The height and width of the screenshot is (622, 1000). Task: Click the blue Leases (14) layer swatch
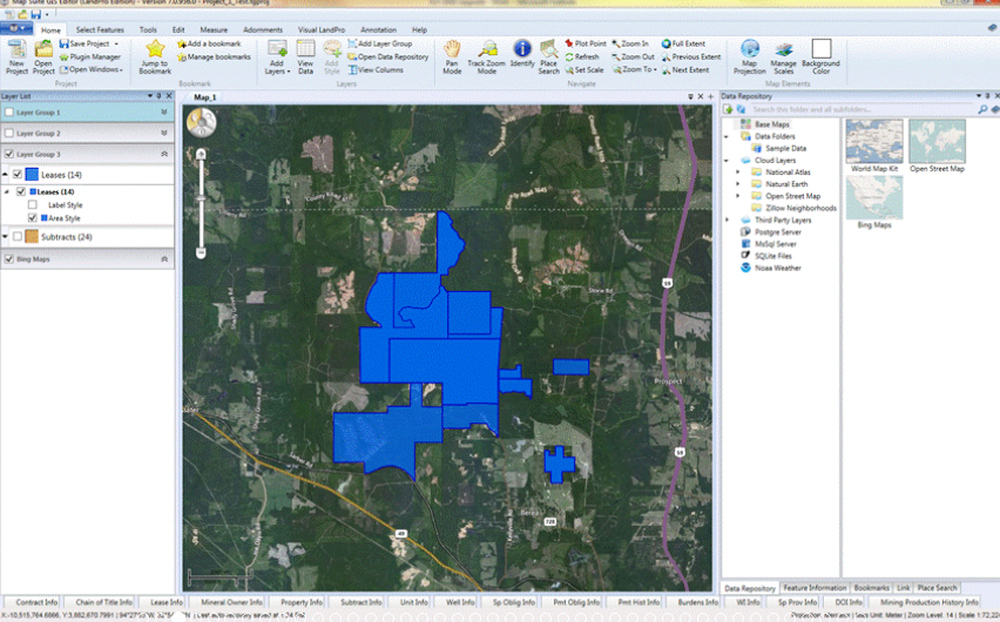[x=32, y=174]
